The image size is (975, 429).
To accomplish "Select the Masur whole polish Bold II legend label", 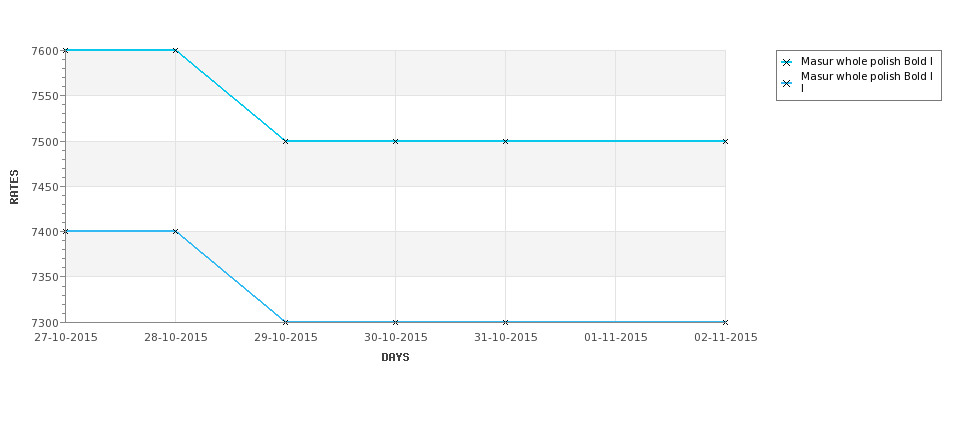I will [x=867, y=82].
